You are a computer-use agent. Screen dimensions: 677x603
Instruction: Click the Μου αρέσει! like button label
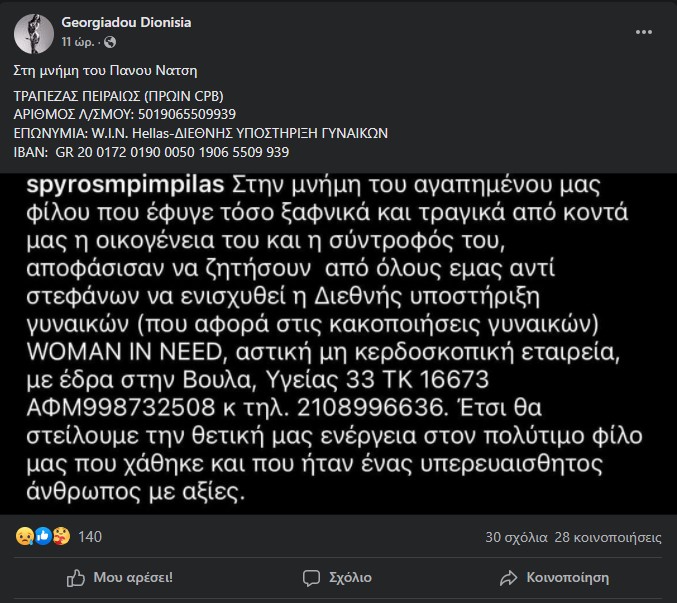133,578
